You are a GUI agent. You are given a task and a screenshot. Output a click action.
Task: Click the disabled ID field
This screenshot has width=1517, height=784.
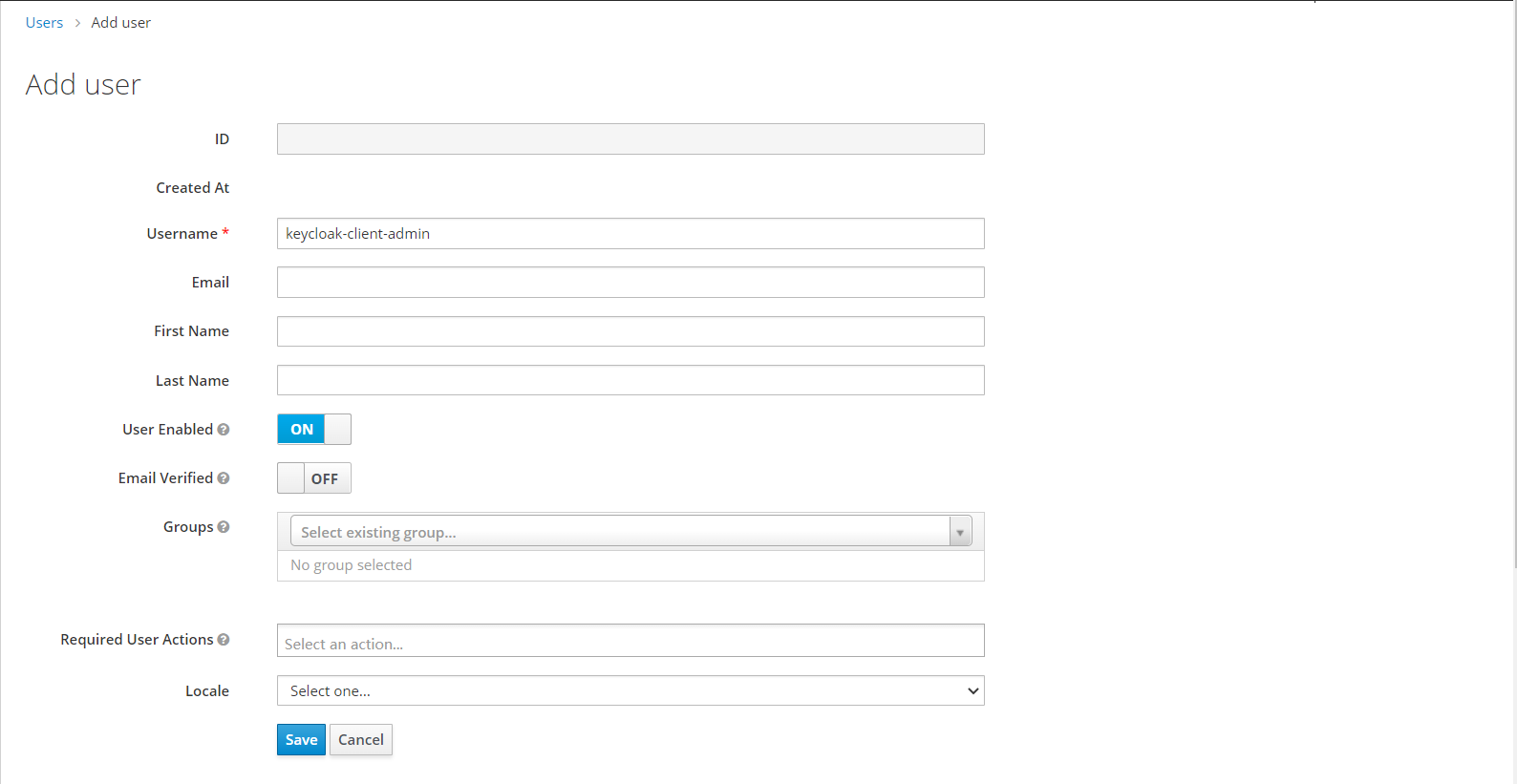tap(630, 139)
